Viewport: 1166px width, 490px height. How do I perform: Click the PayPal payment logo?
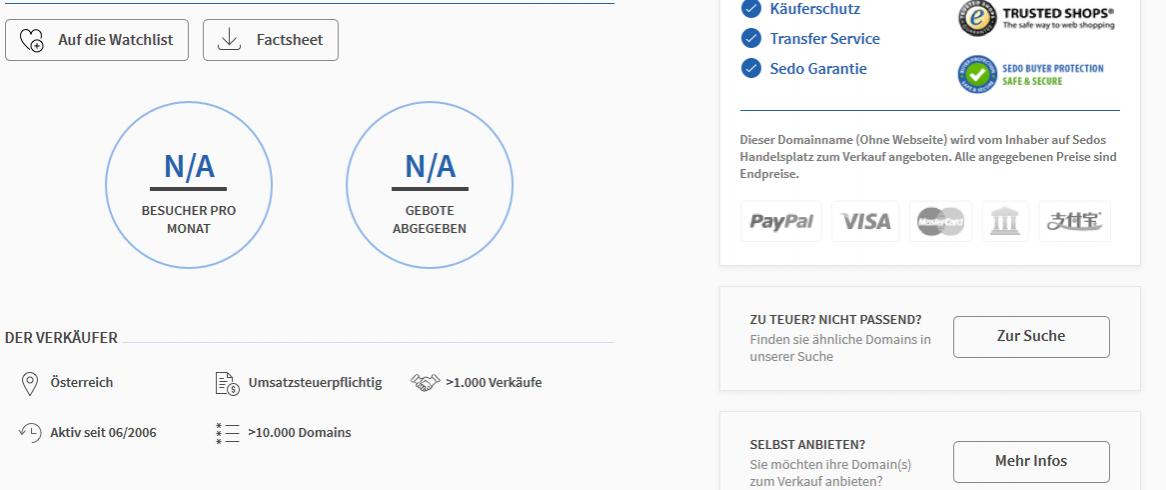click(x=781, y=221)
